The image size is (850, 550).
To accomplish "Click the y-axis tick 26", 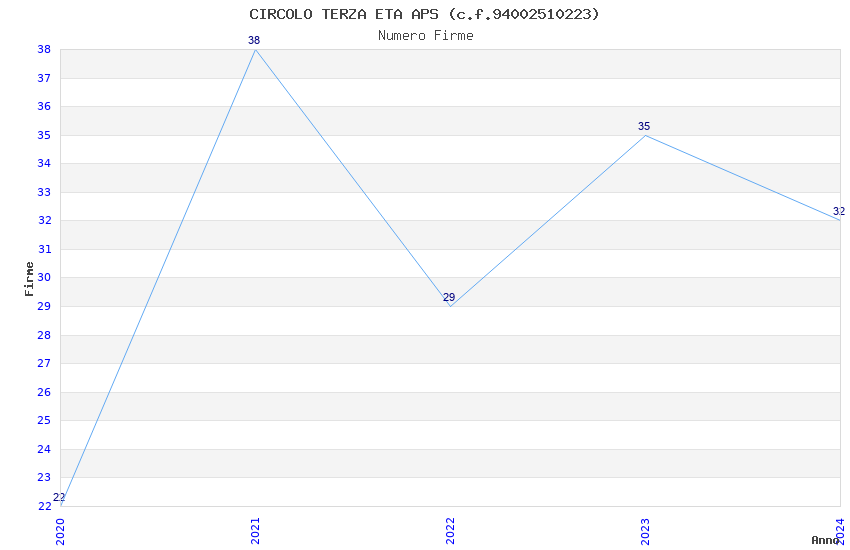I will click(x=44, y=392).
